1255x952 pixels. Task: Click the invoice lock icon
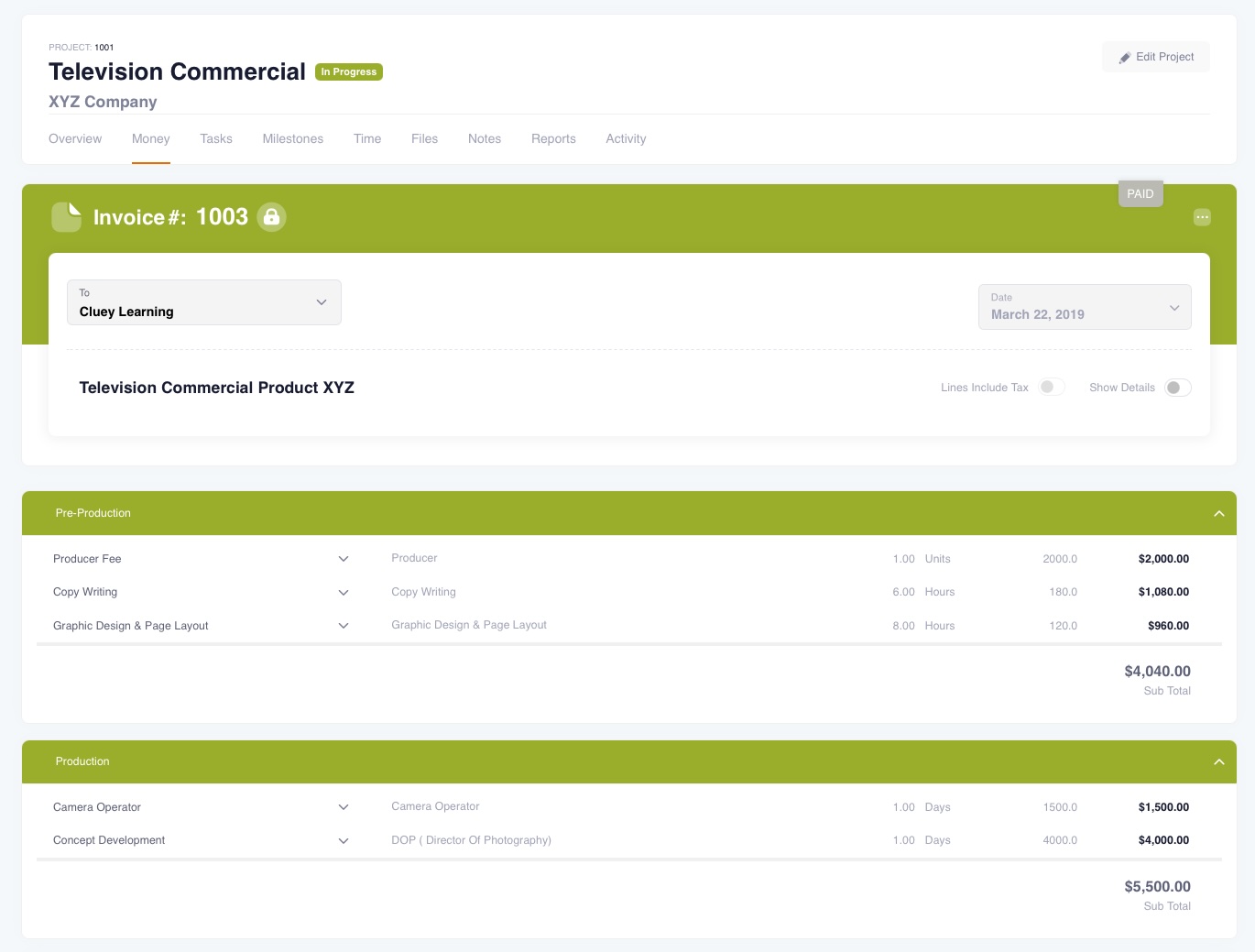click(x=271, y=217)
